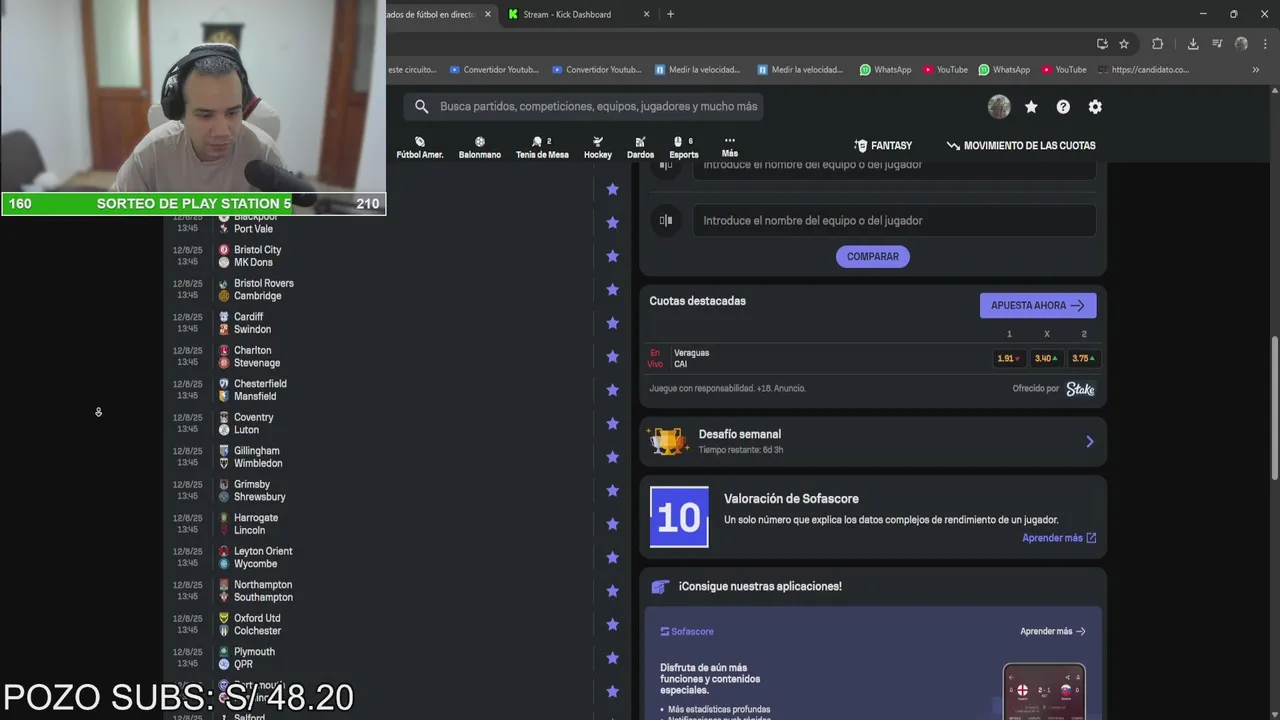Open the Chrome media control icon
This screenshot has width=1280, height=720.
[x=1217, y=44]
